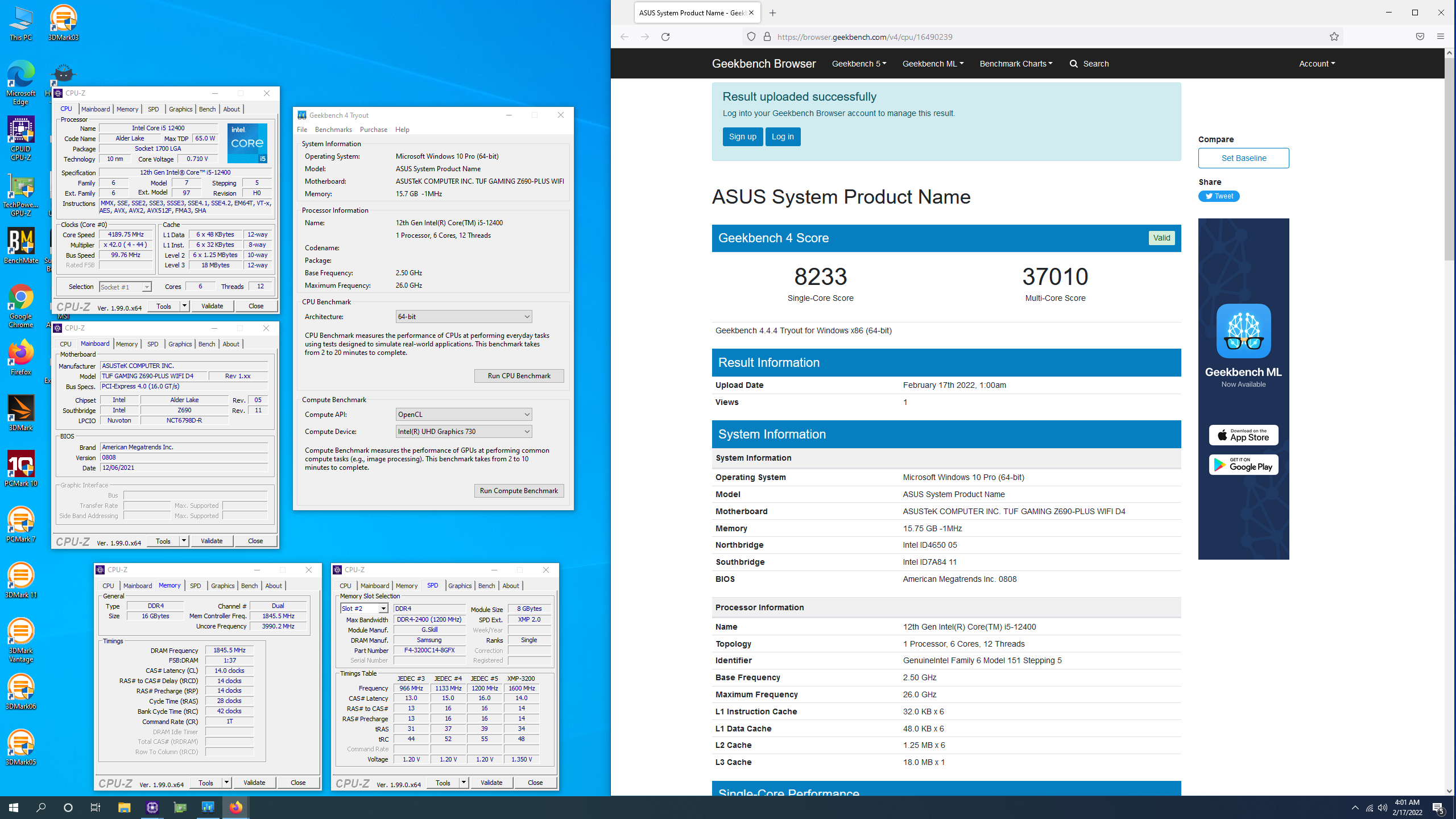The height and width of the screenshot is (819, 1456).
Task: Open Graphics tab in CPU-Z Memory window
Action: 222,586
